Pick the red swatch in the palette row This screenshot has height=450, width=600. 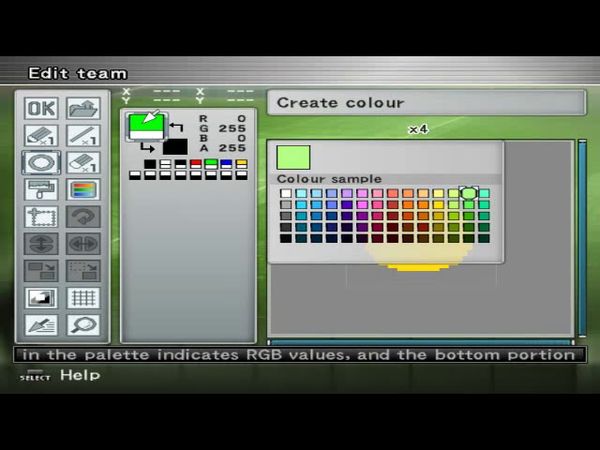[x=195, y=163]
